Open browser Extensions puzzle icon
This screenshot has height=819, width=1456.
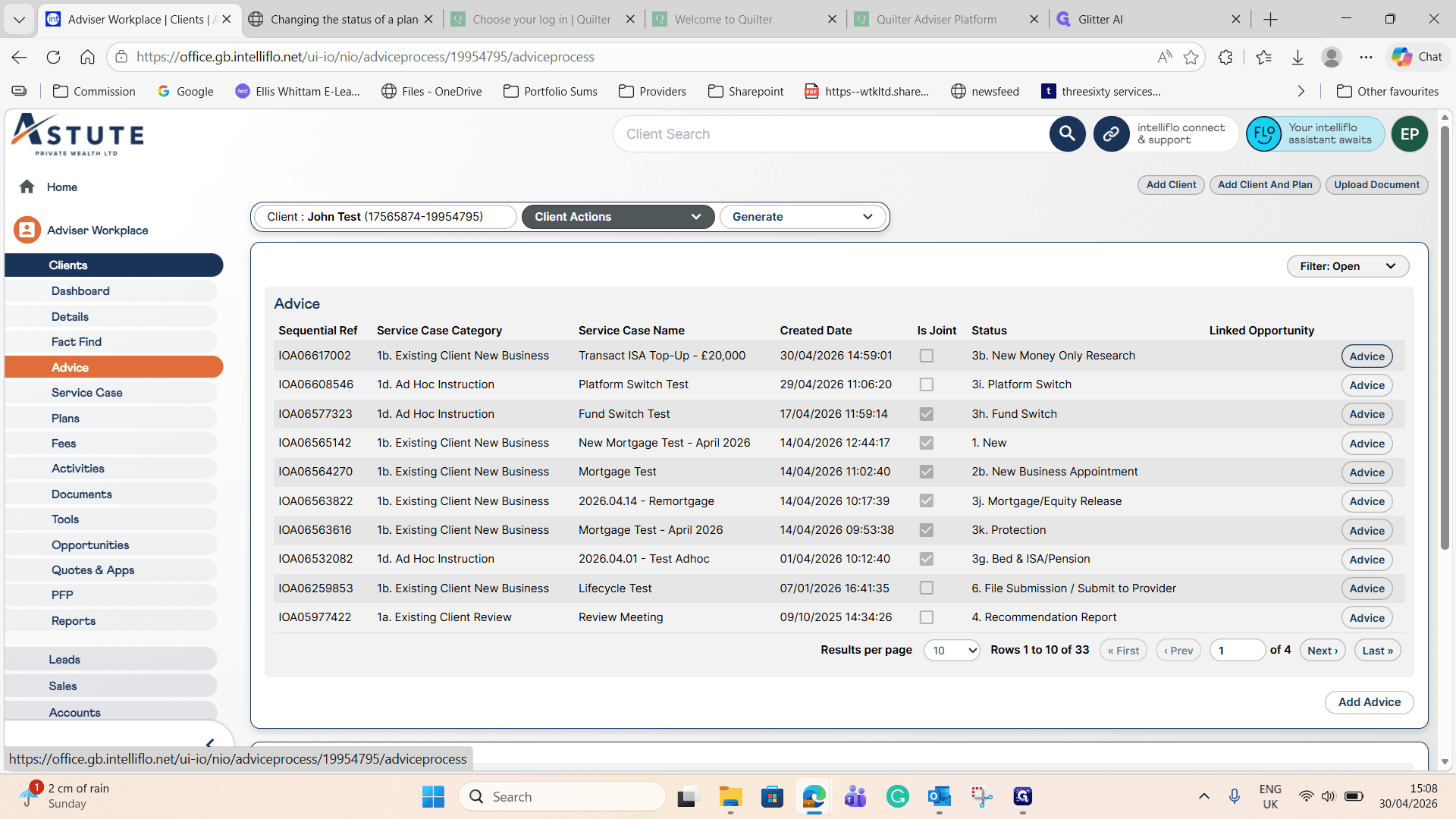coord(1225,57)
